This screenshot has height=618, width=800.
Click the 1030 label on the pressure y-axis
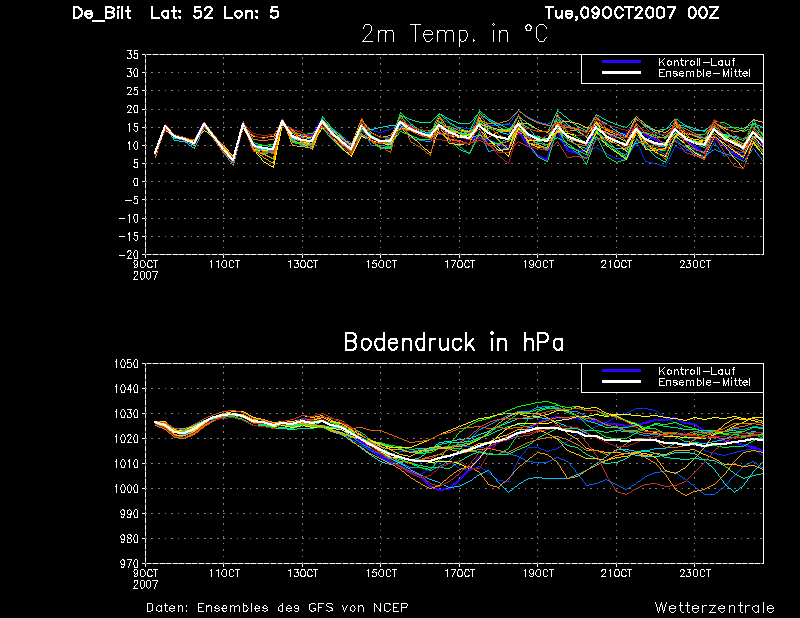[126, 413]
